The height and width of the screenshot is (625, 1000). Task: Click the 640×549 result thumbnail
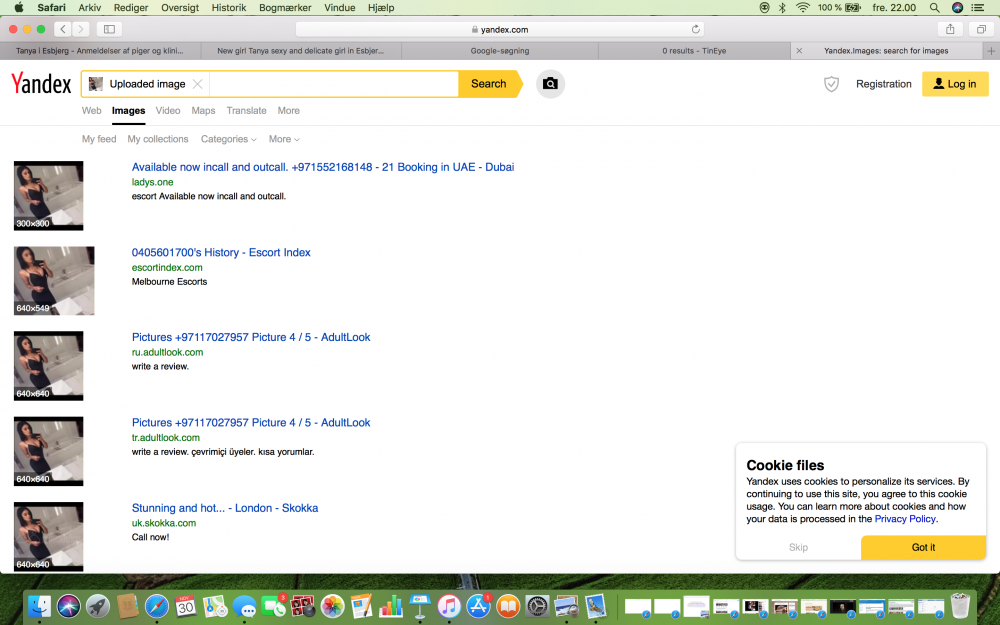[54, 281]
